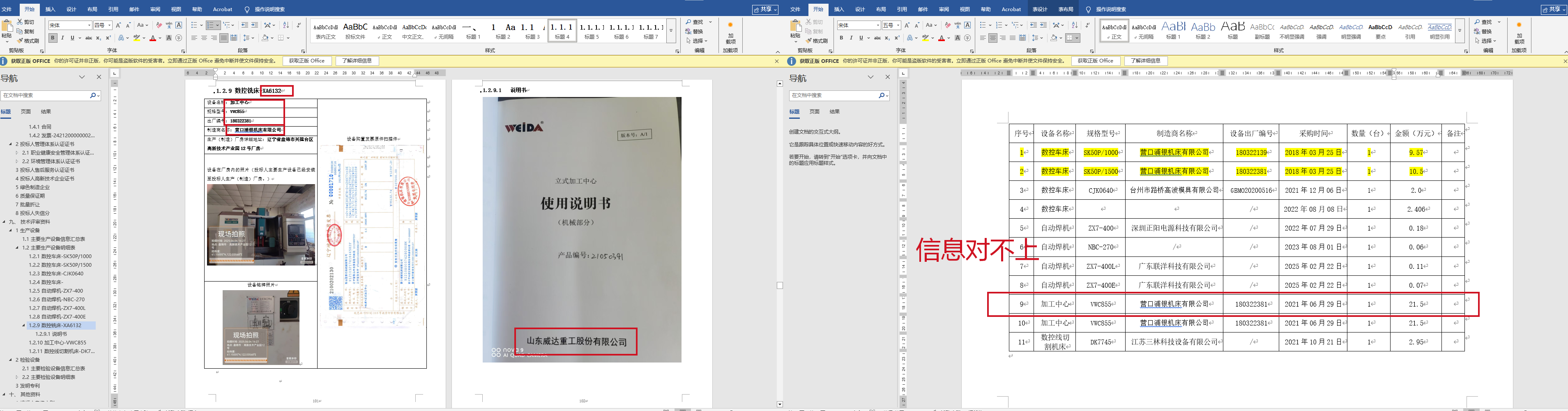
Task: Switch to 页面 in the left navigation pane
Action: click(x=25, y=111)
